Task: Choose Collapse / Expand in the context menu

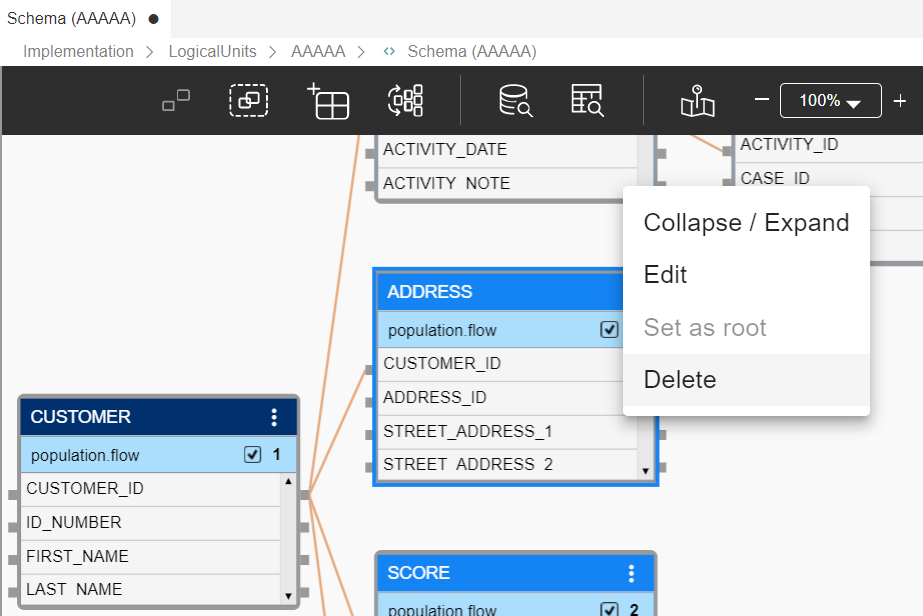Action: coord(746,222)
